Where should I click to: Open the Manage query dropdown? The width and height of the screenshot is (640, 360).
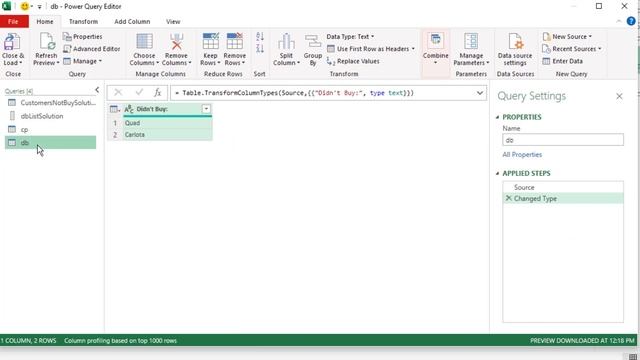coord(82,61)
